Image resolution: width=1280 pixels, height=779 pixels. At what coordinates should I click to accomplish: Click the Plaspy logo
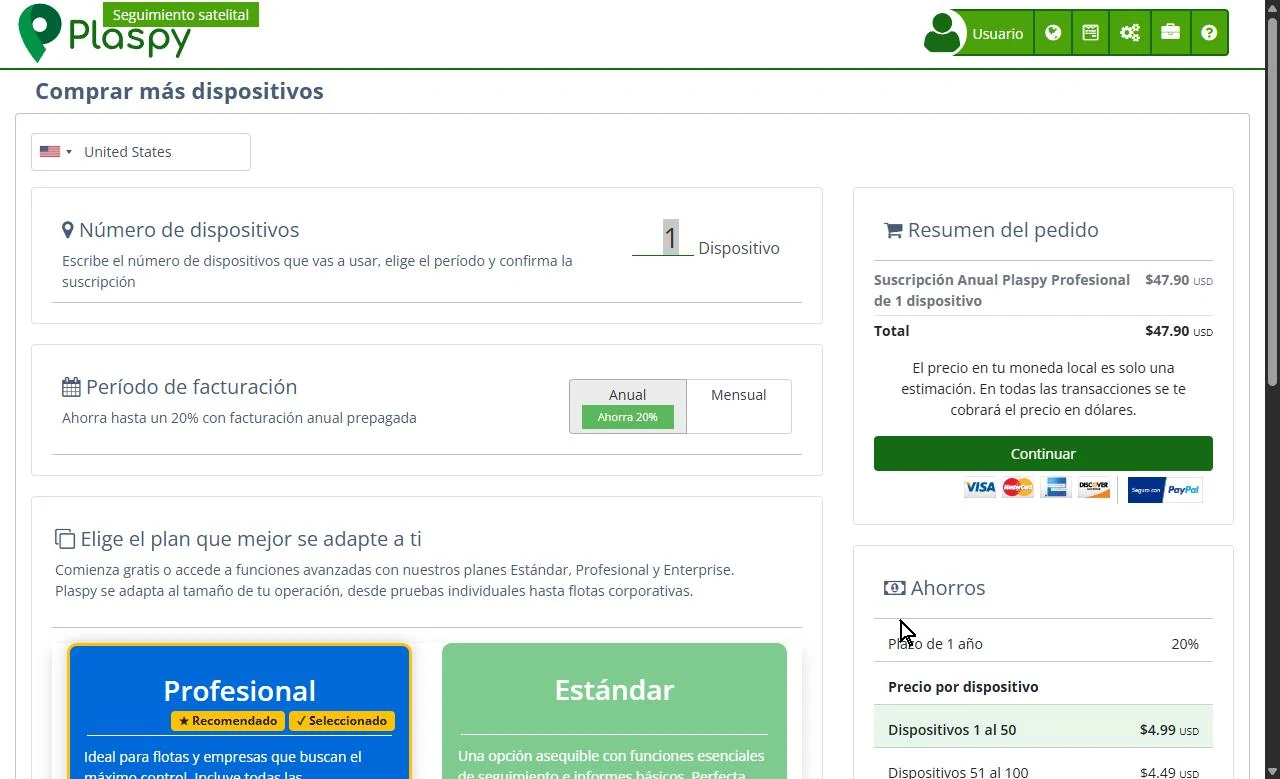point(104,33)
